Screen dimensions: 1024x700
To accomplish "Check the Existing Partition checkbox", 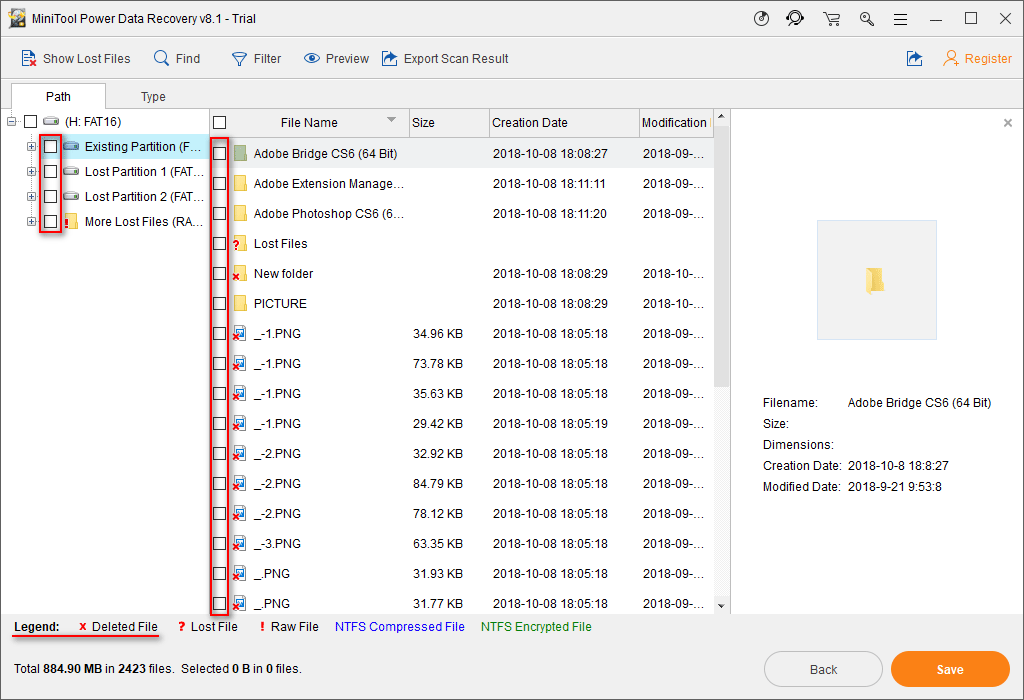I will [x=50, y=146].
